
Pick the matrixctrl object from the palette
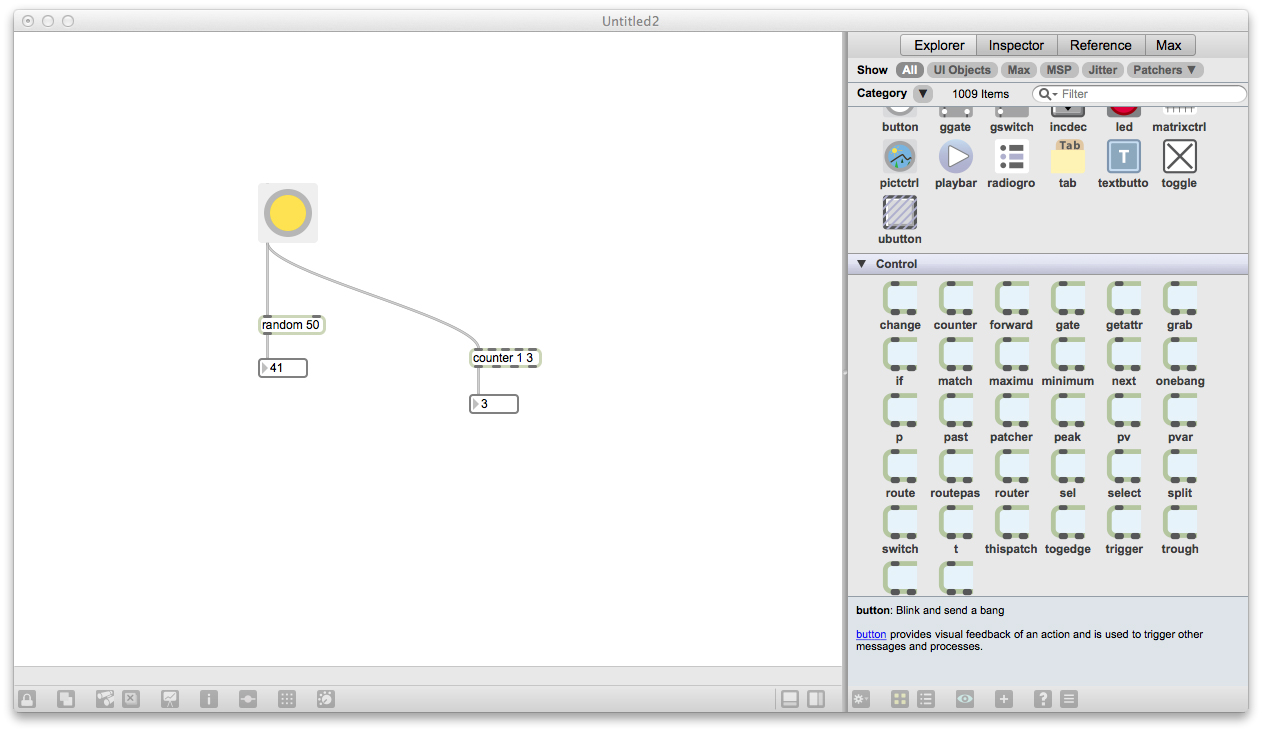pyautogui.click(x=1178, y=110)
